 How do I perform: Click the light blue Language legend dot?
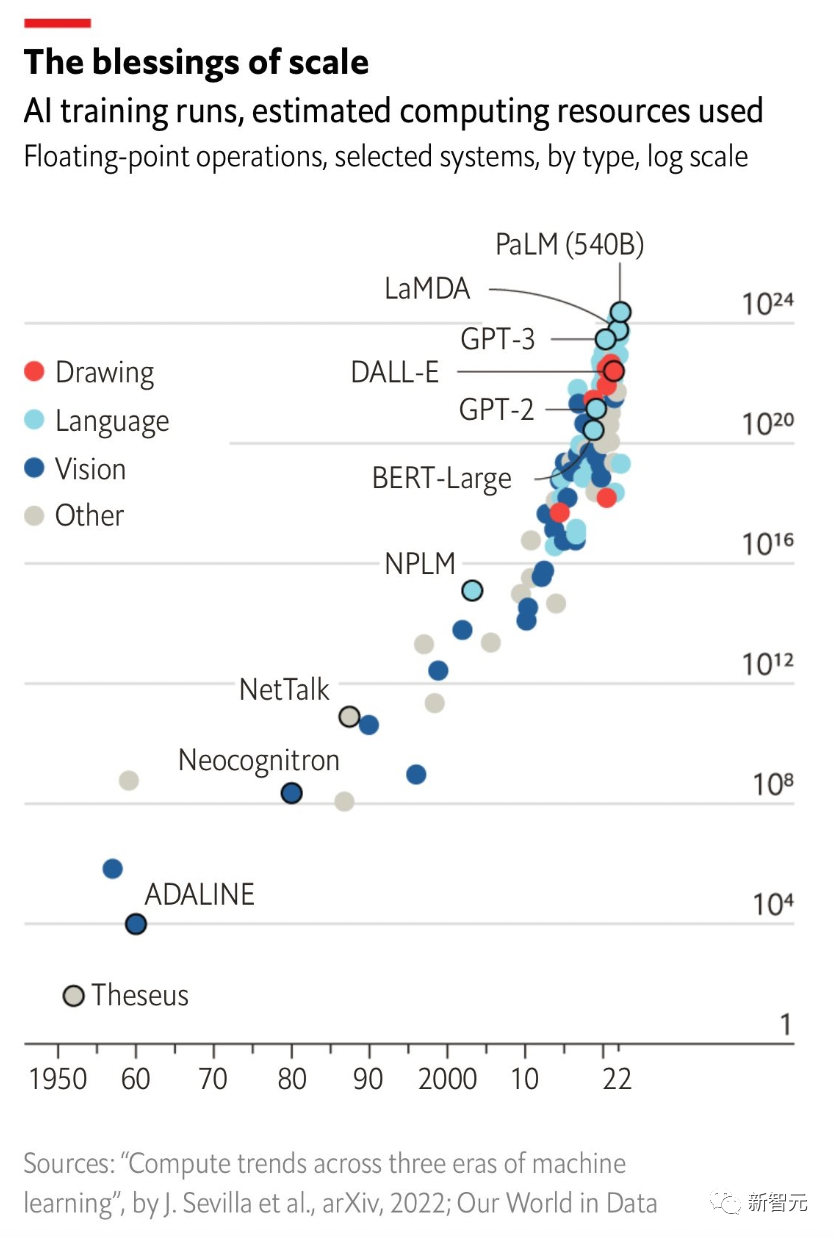pos(35,420)
